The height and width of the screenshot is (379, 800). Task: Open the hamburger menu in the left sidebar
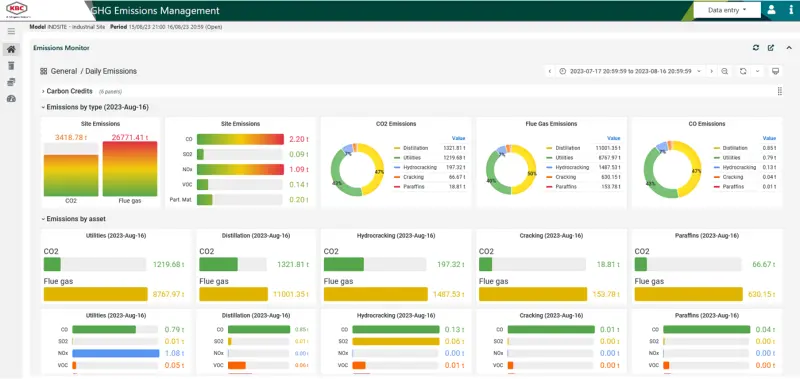[11, 32]
